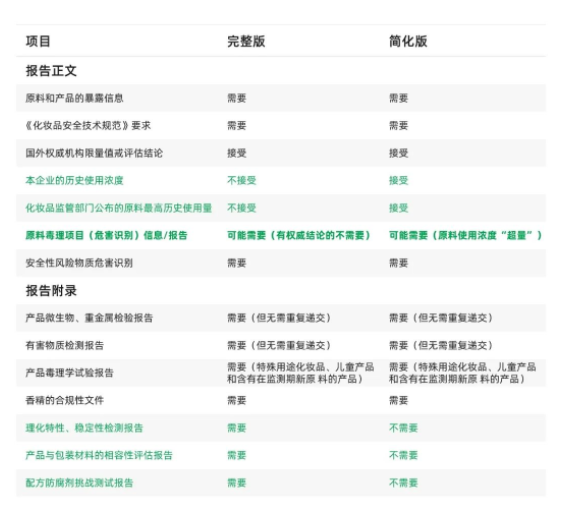
Task: Click the green row label 理化特性、稳定性检测报告
Action: coord(84,428)
